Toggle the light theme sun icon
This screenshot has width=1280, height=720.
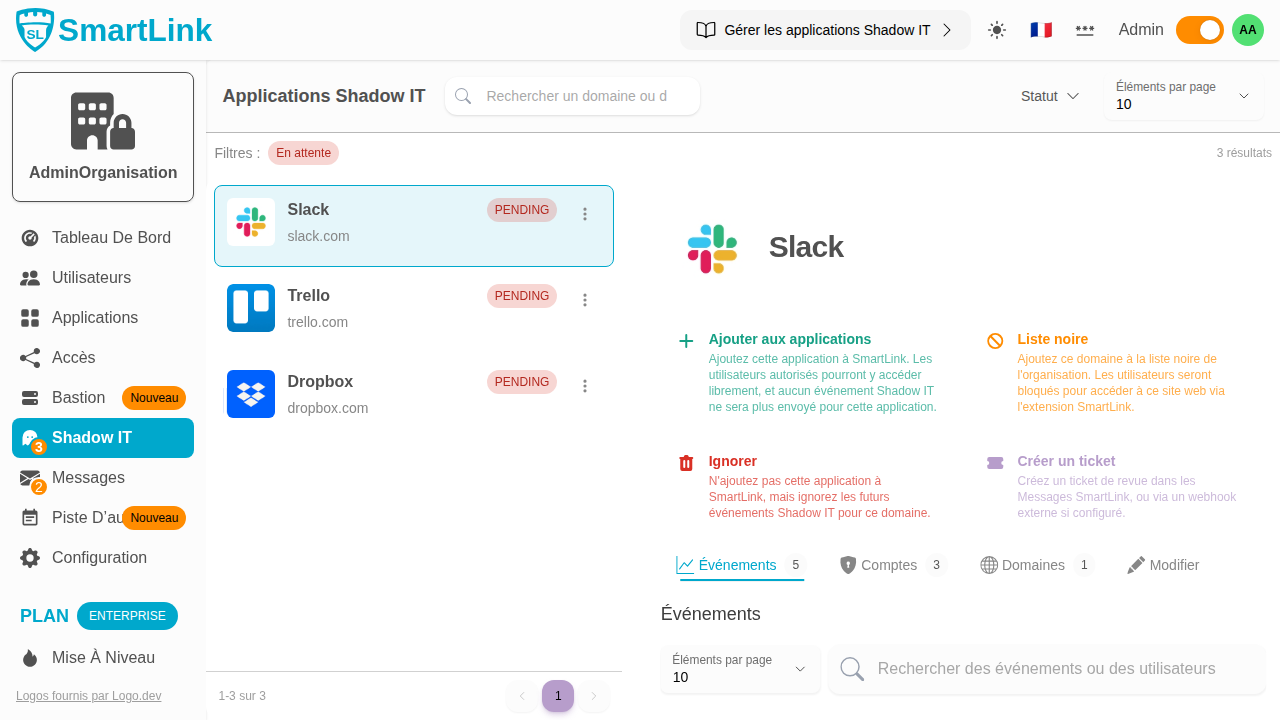pyautogui.click(x=997, y=30)
